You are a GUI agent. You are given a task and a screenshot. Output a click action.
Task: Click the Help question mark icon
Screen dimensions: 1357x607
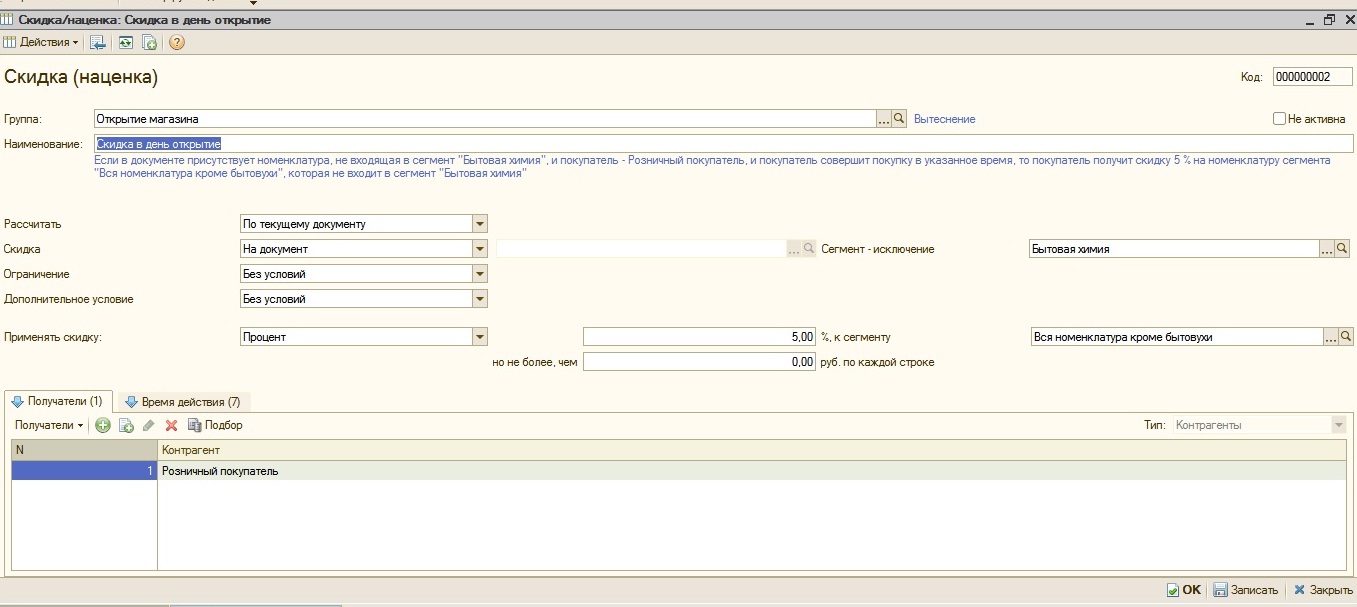(x=177, y=42)
